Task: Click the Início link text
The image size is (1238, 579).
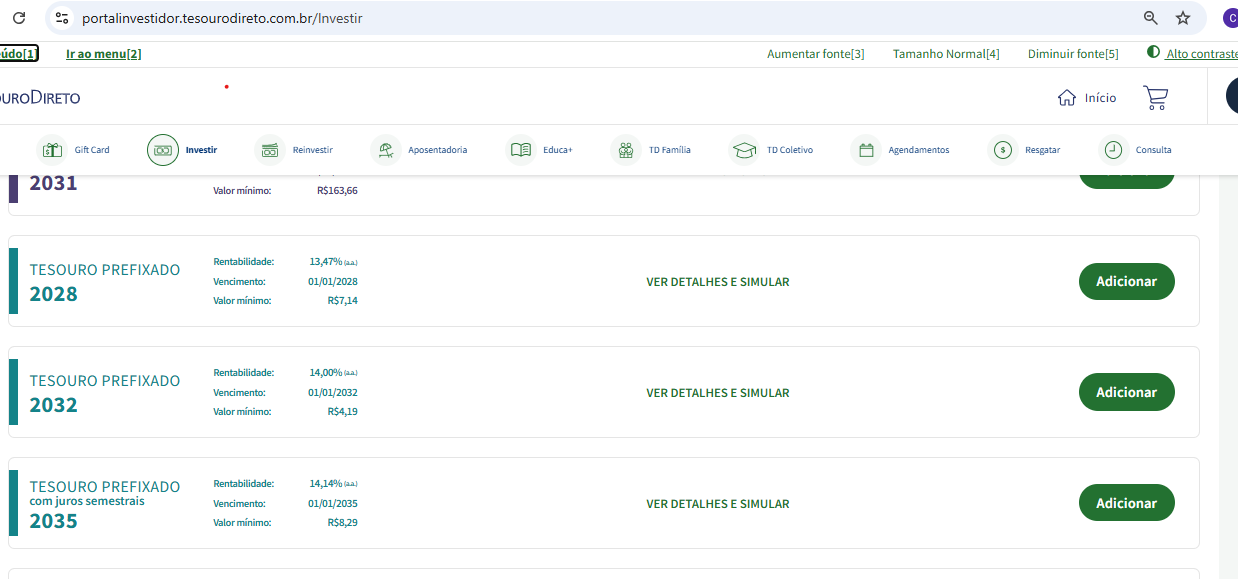Action: click(1101, 98)
